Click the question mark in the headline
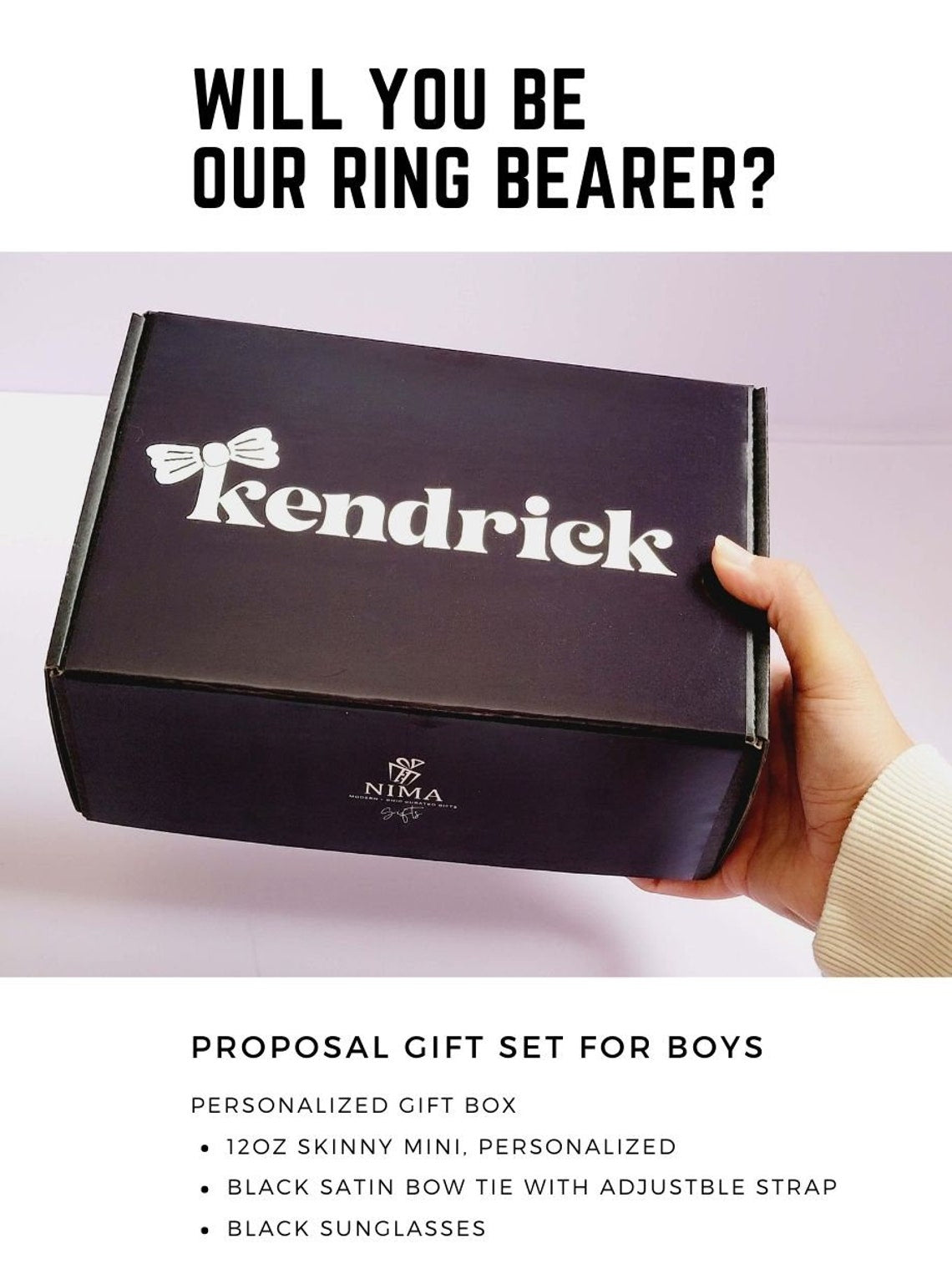 point(748,178)
